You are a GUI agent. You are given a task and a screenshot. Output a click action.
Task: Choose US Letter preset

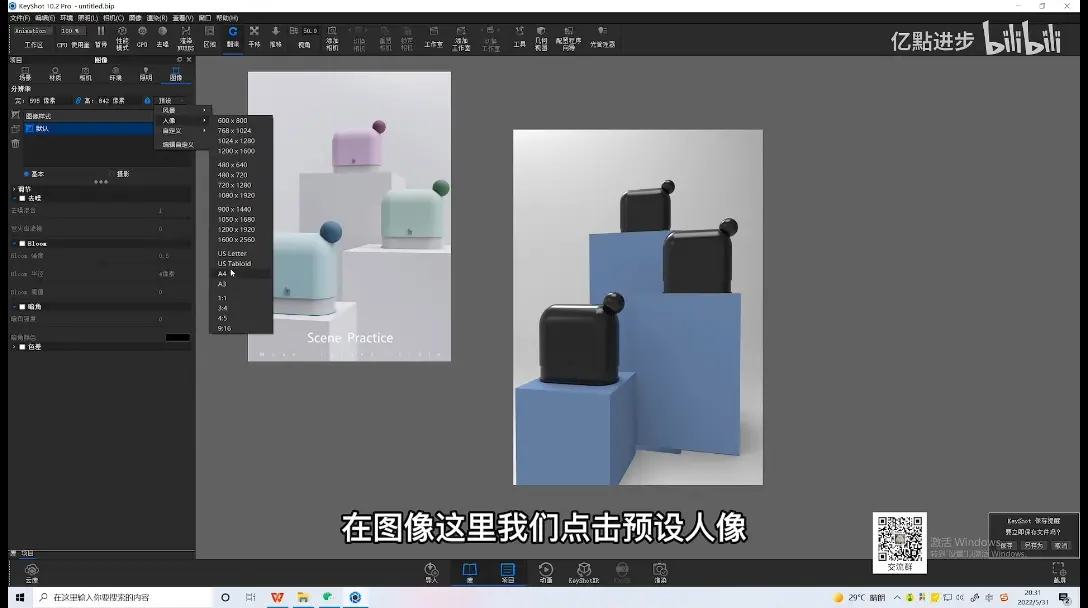pyautogui.click(x=241, y=253)
